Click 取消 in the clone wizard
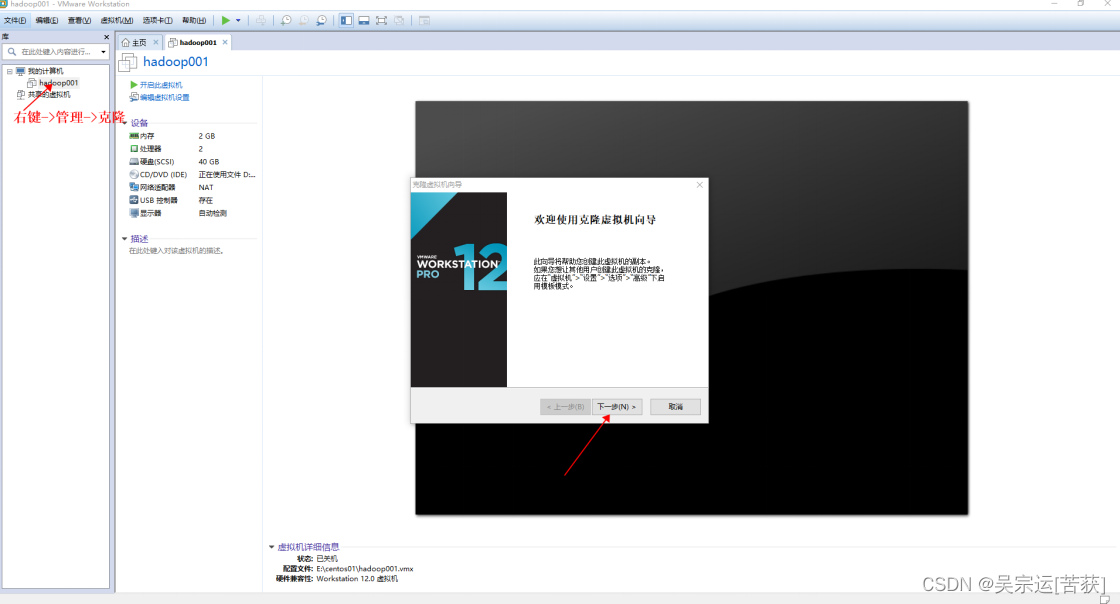The height and width of the screenshot is (604, 1120). click(x=676, y=407)
